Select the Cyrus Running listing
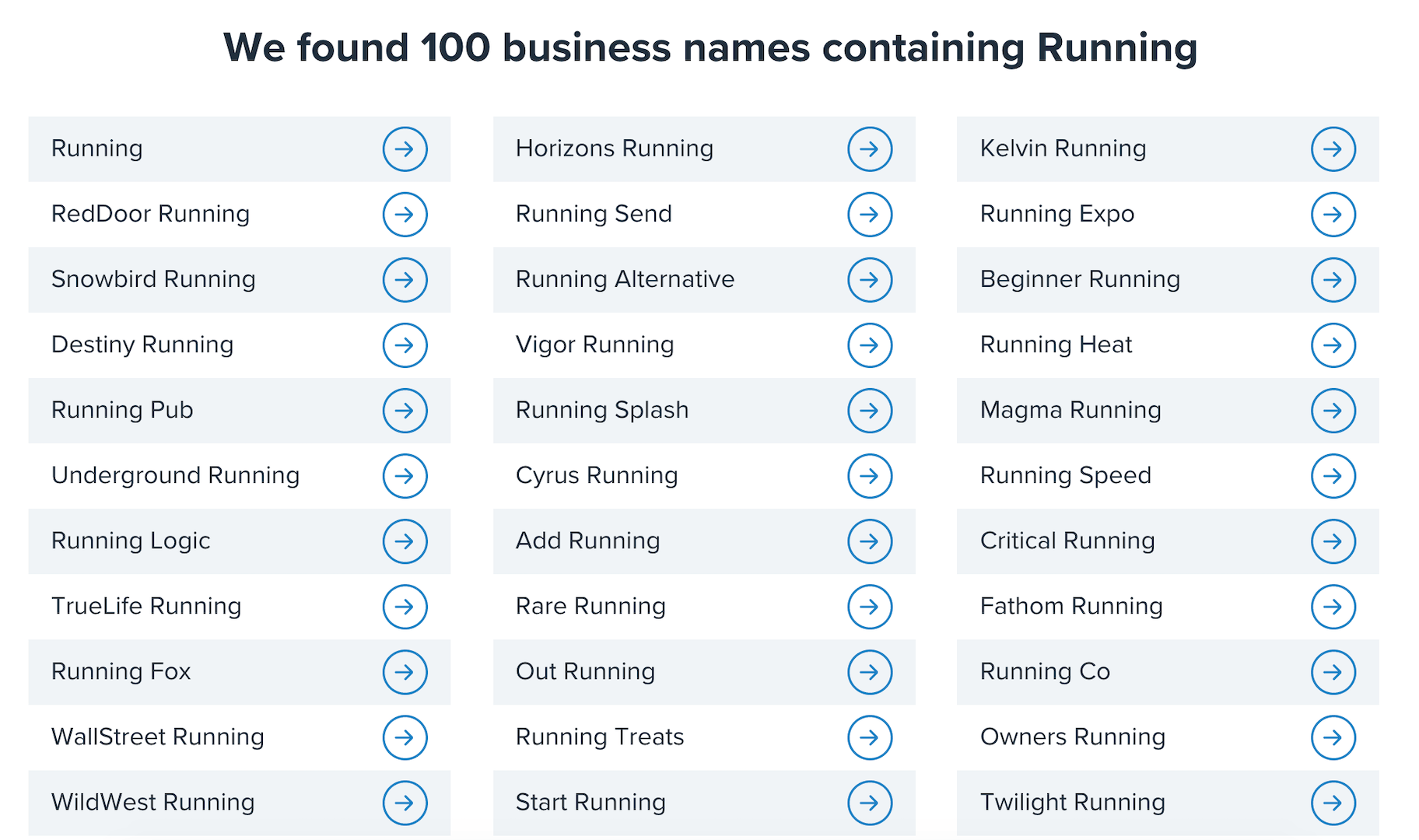 pos(596,475)
